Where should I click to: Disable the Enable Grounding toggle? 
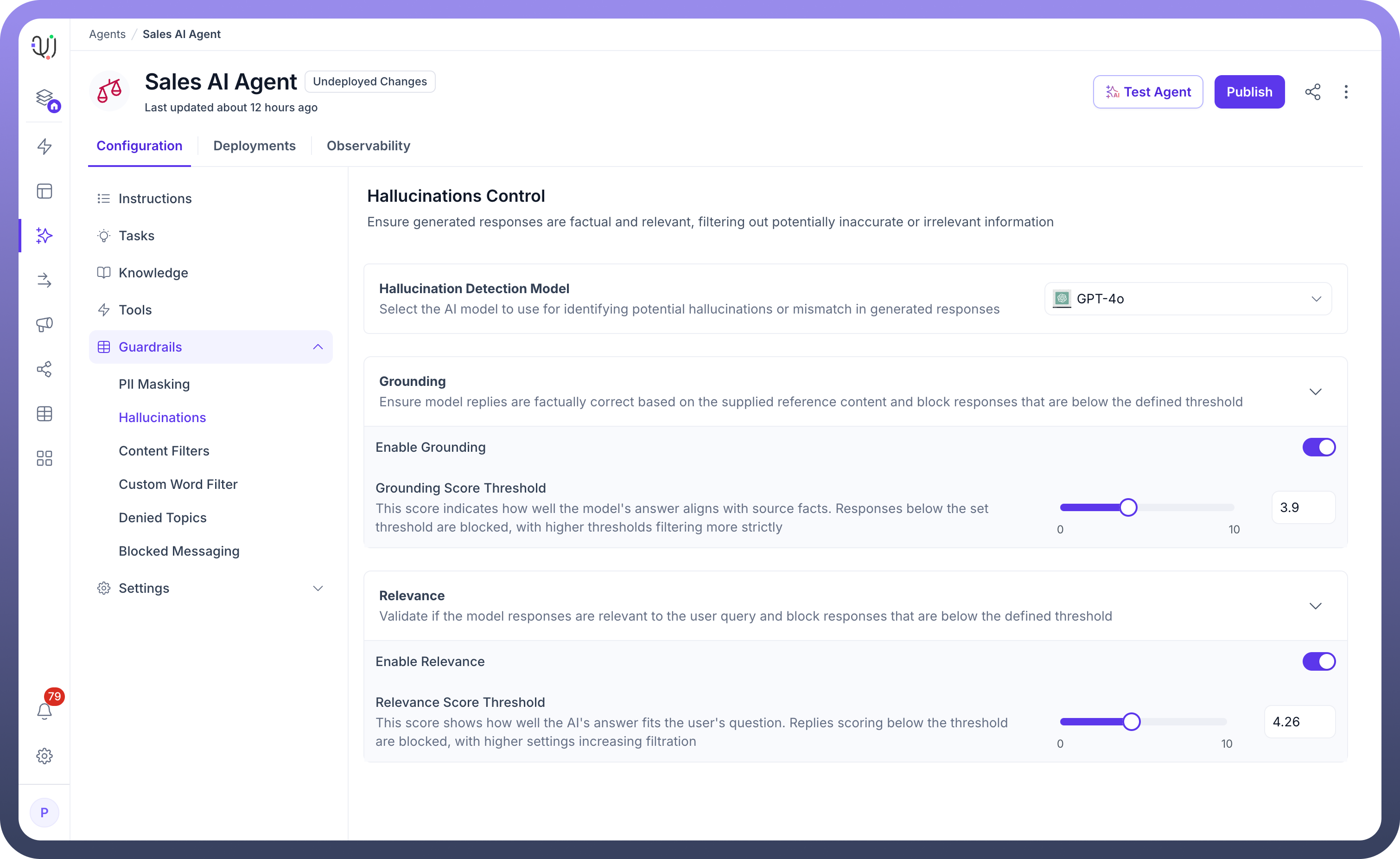[x=1319, y=448]
